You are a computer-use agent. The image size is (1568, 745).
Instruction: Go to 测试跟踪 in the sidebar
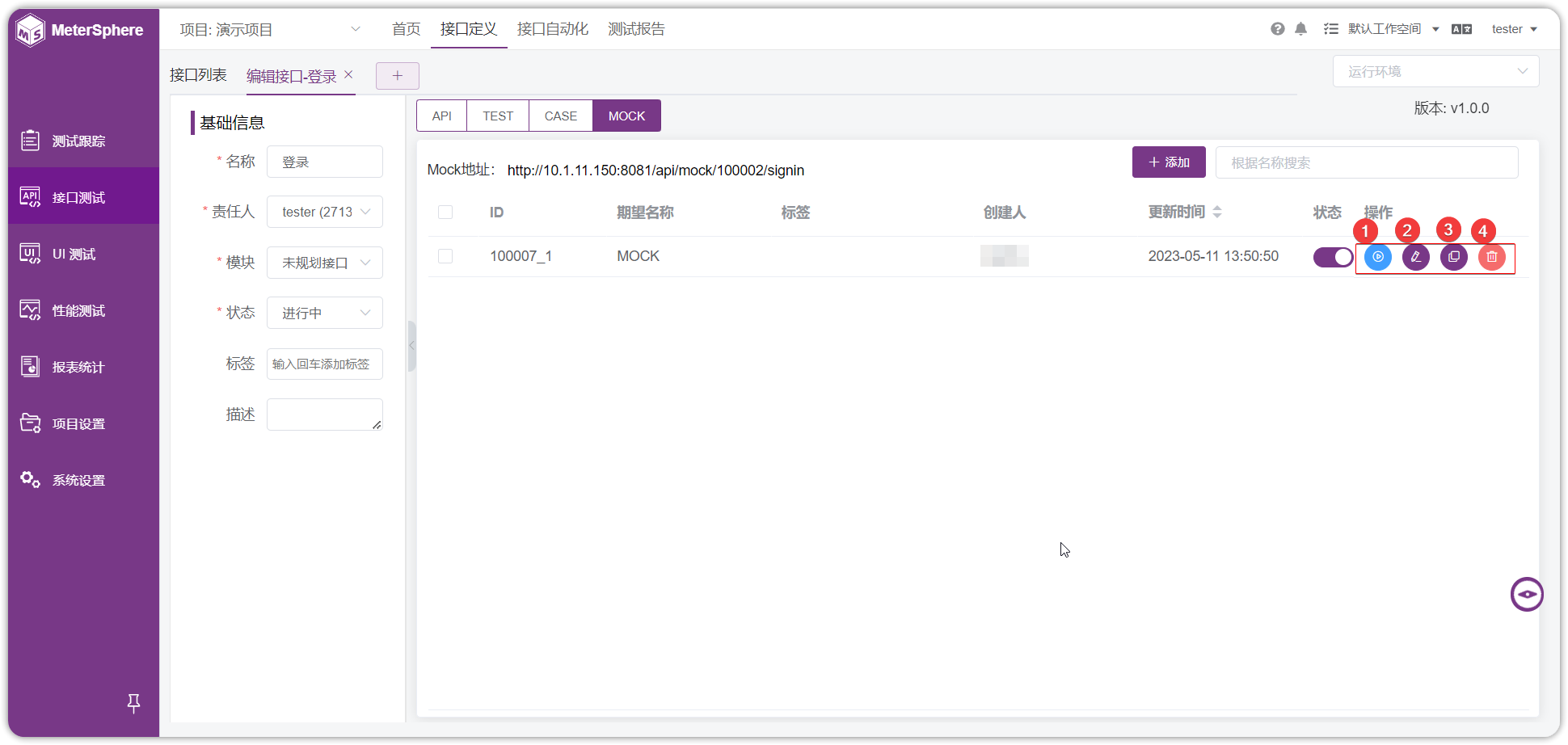tap(83, 141)
